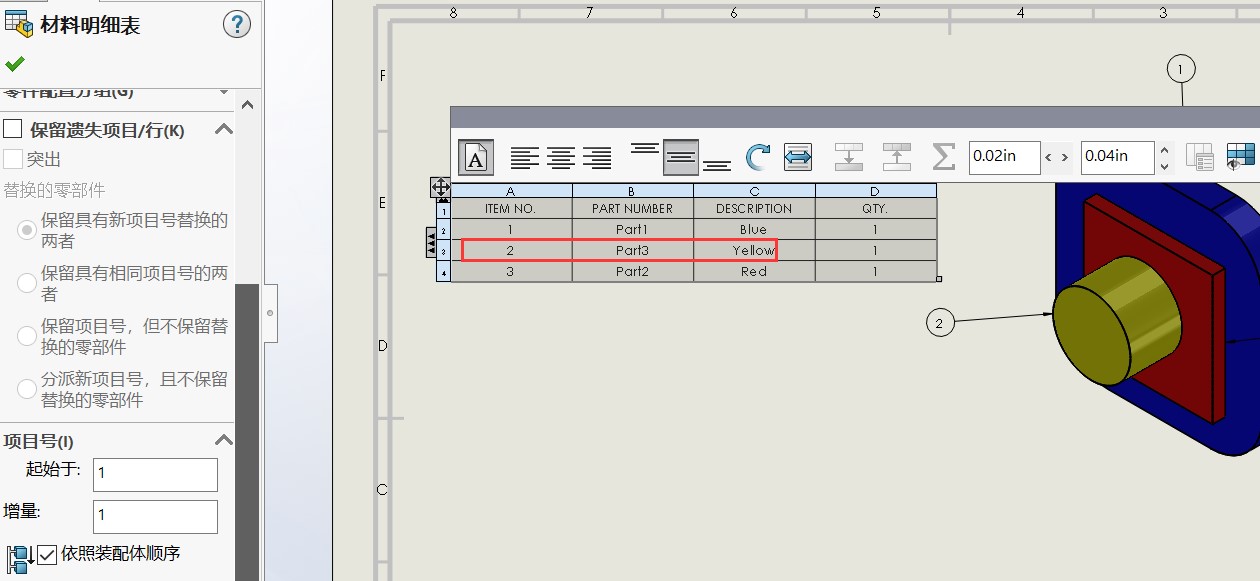Click the fit text width icon
Viewport: 1260px width, 581px height.
(797, 157)
